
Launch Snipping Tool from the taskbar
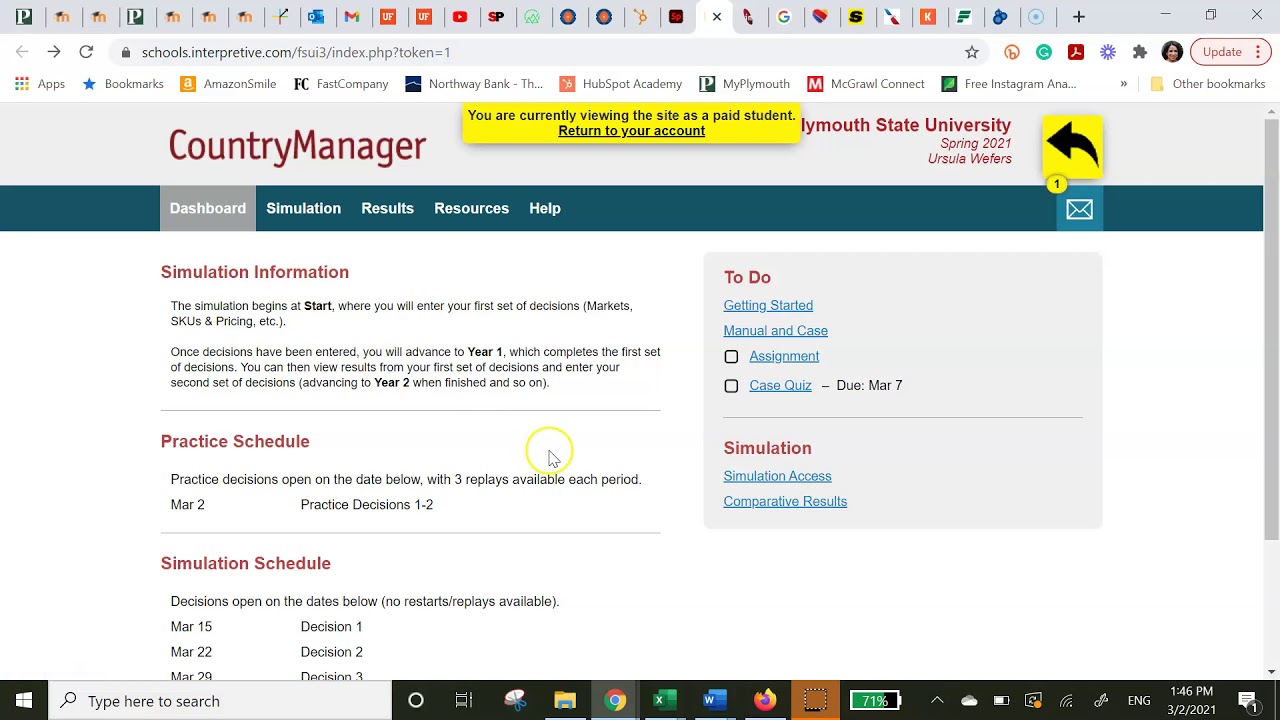pos(515,700)
